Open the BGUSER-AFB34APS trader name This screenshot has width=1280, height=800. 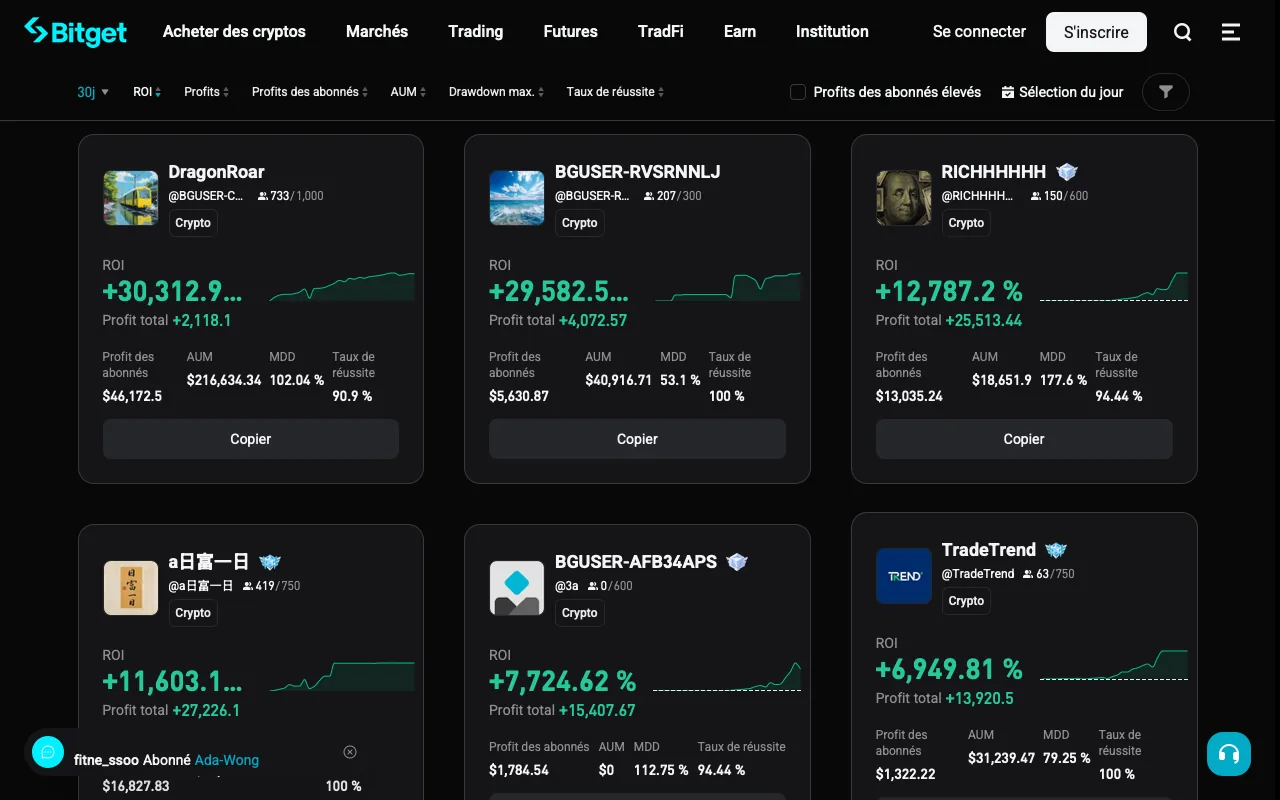click(636, 562)
